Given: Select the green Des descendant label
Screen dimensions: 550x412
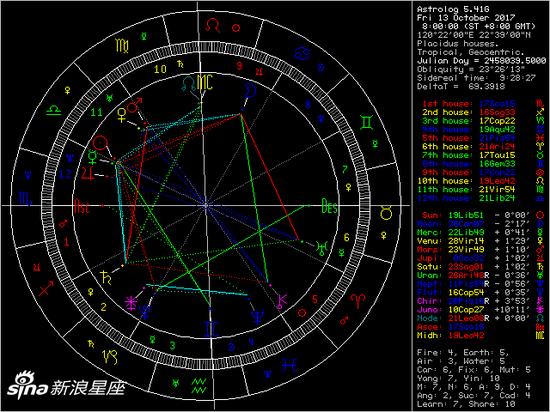Looking at the screenshot, I should coord(329,206).
